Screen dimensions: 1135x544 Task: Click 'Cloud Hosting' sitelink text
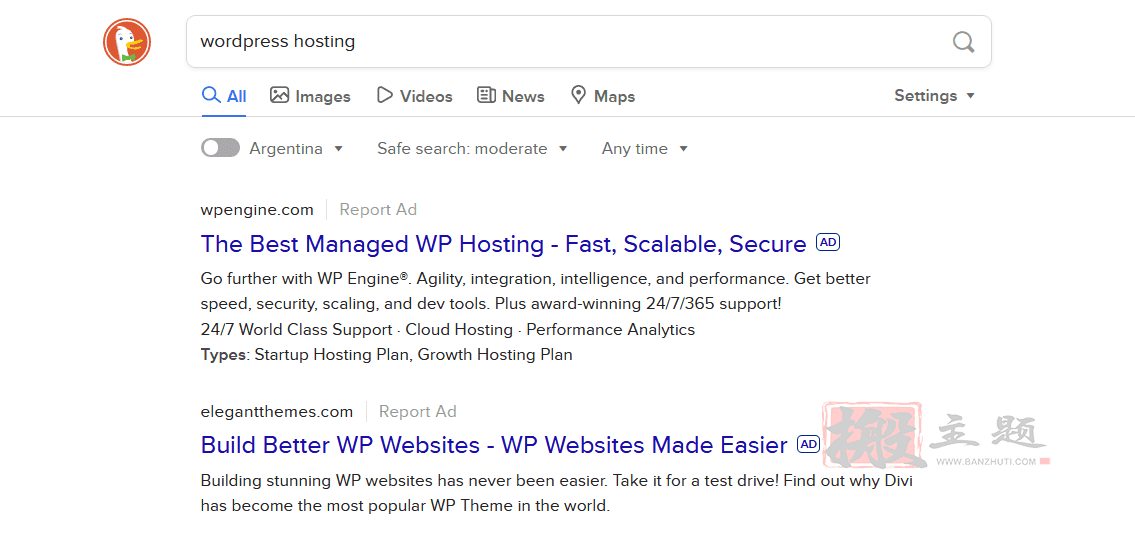click(459, 330)
